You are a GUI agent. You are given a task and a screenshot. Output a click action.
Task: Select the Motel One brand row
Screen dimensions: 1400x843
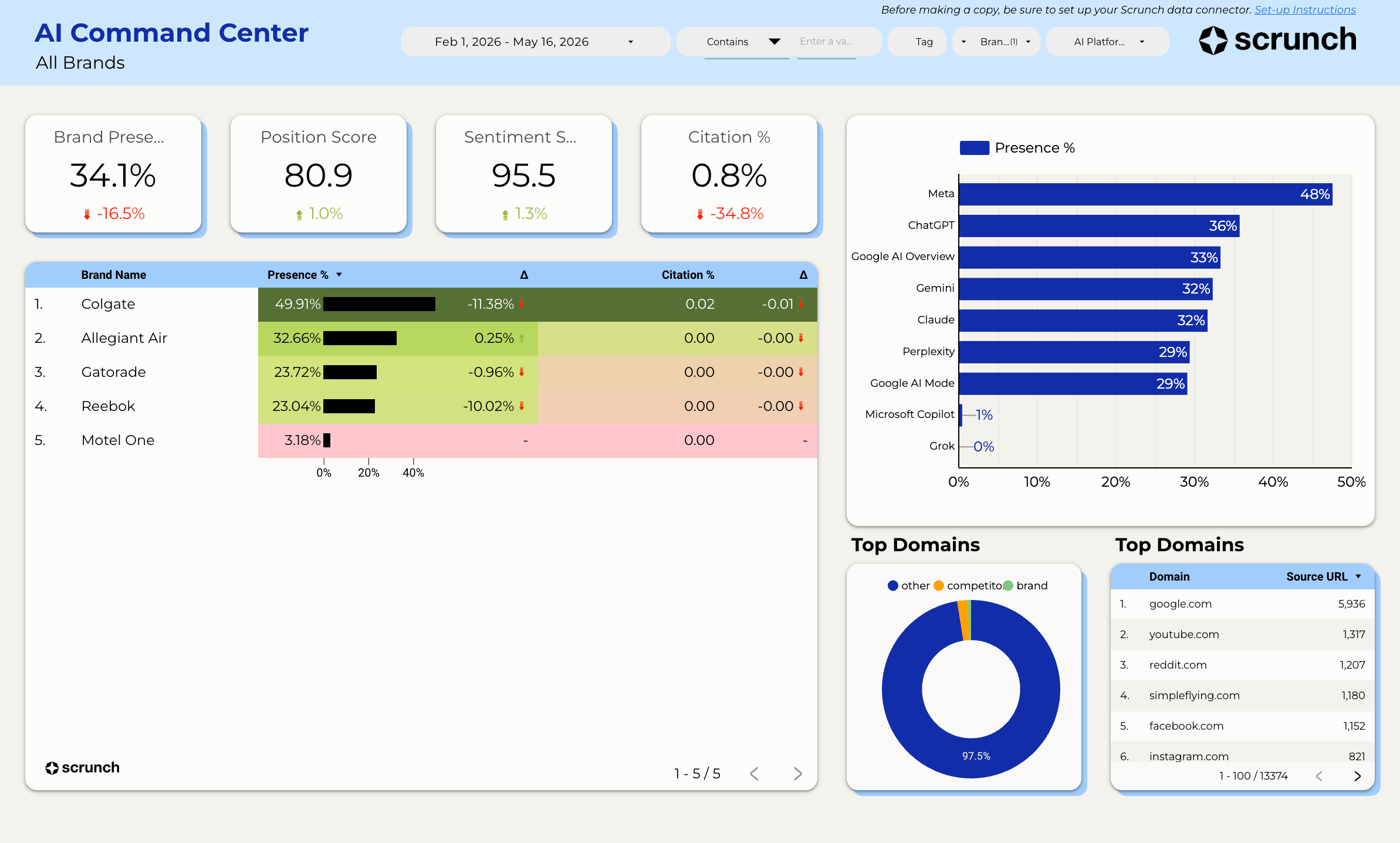421,440
